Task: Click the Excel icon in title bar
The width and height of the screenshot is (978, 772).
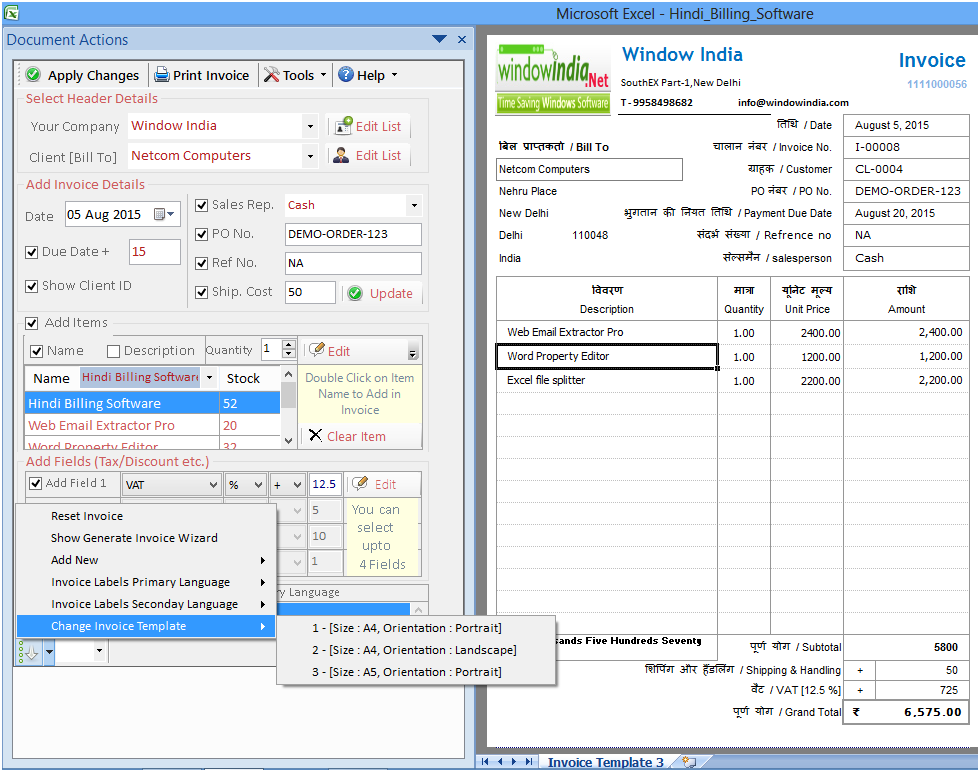Action: point(11,12)
